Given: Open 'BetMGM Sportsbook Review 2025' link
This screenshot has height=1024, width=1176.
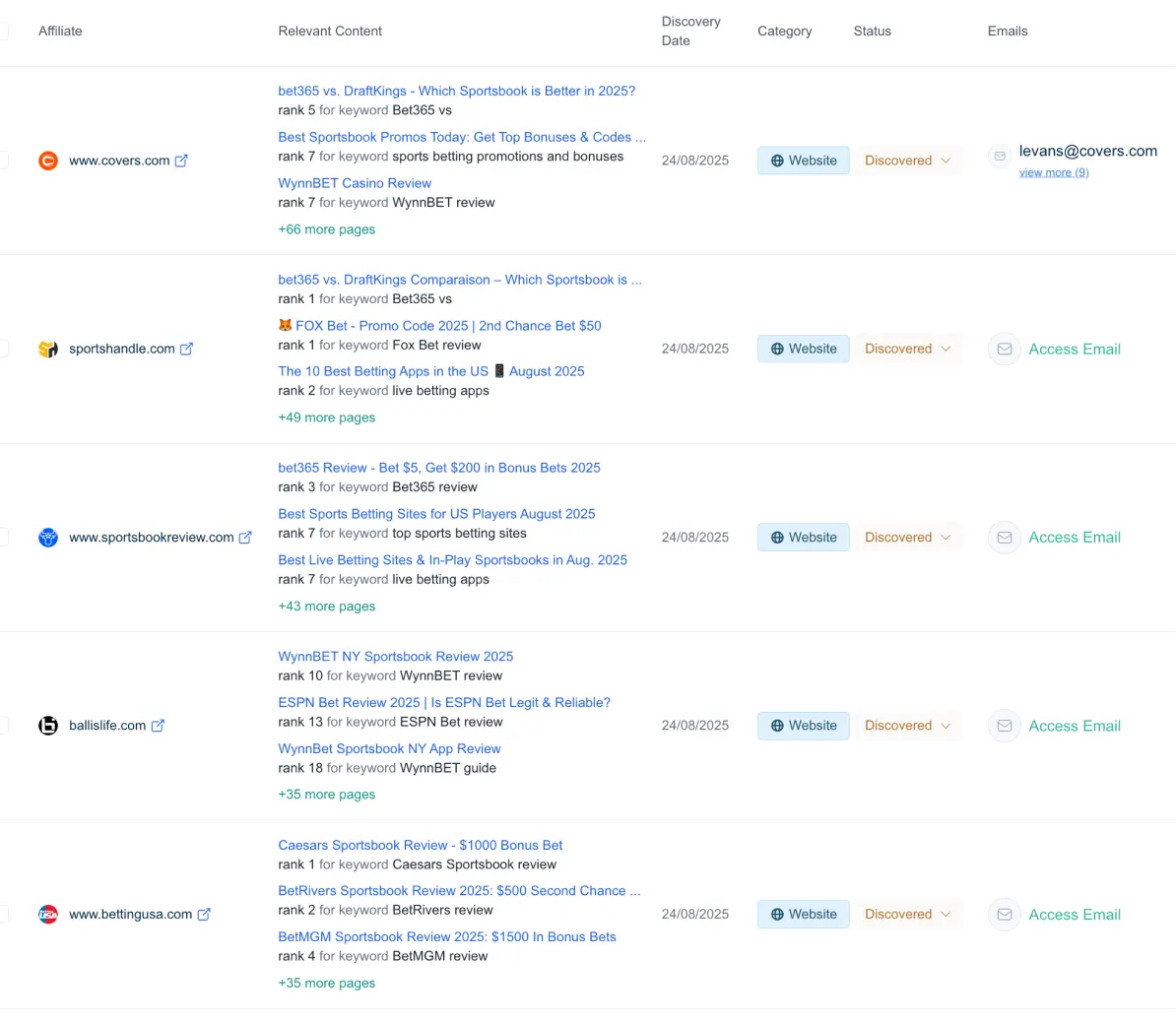Looking at the screenshot, I should (447, 937).
